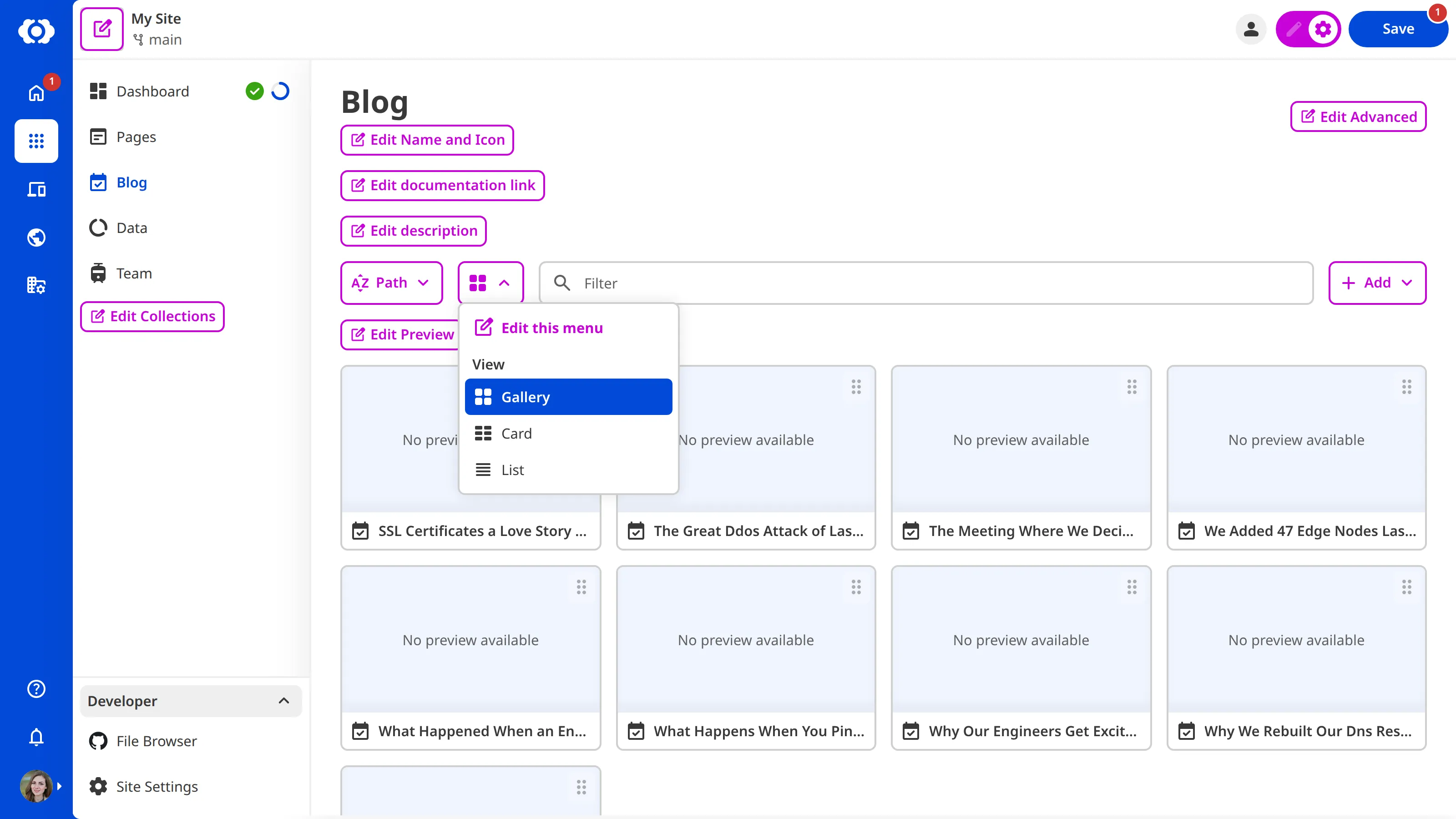Select Card view option
1456x819 pixels.
click(x=568, y=434)
